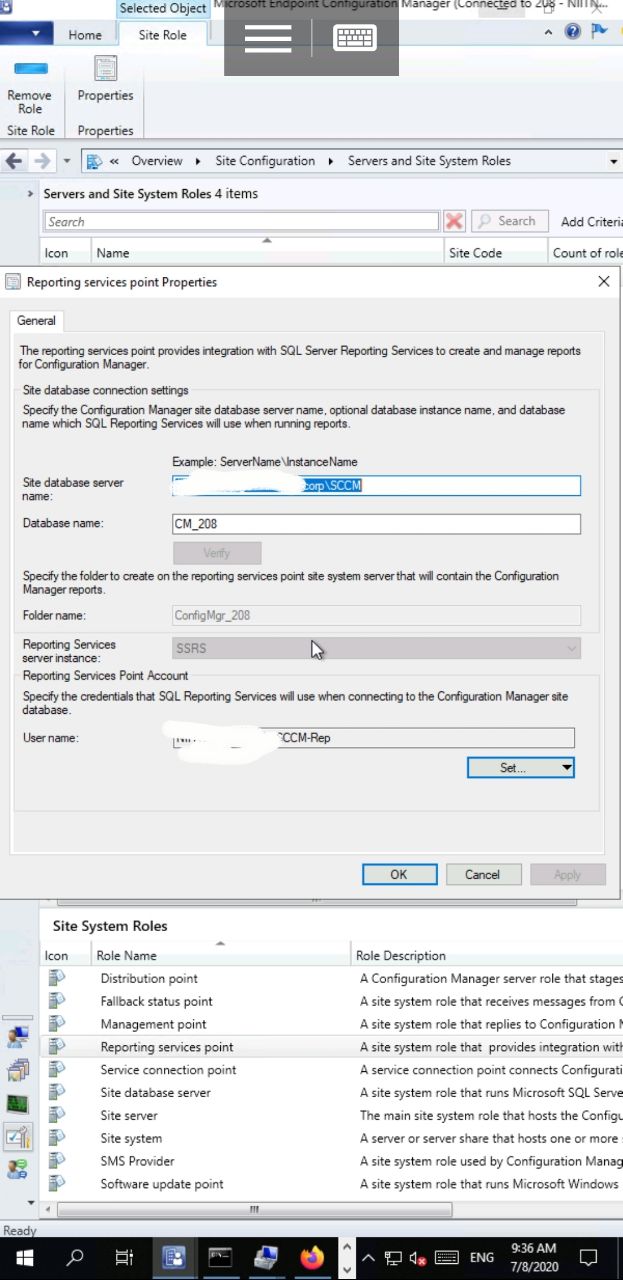Open Community workspace icon
This screenshot has width=623, height=1280.
click(x=18, y=1169)
